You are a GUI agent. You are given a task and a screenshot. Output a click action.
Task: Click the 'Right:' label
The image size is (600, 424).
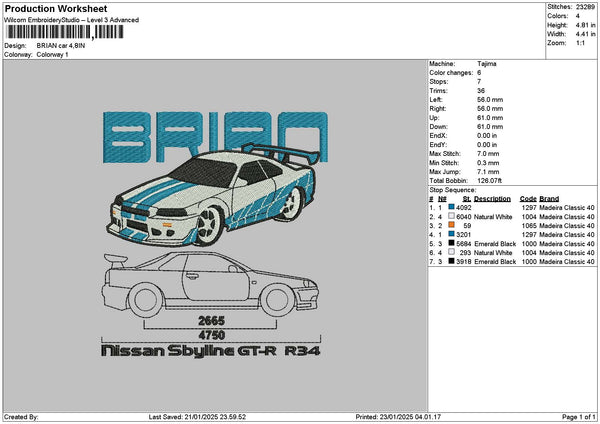click(x=438, y=109)
